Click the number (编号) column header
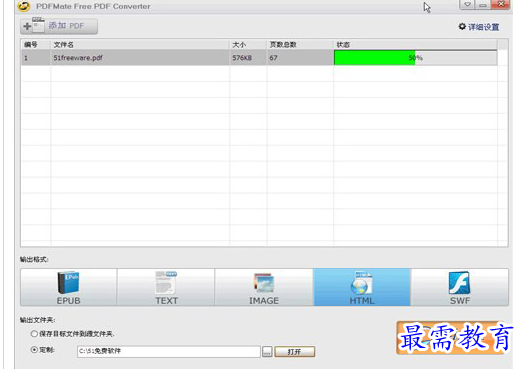The image size is (522, 369). (36, 44)
